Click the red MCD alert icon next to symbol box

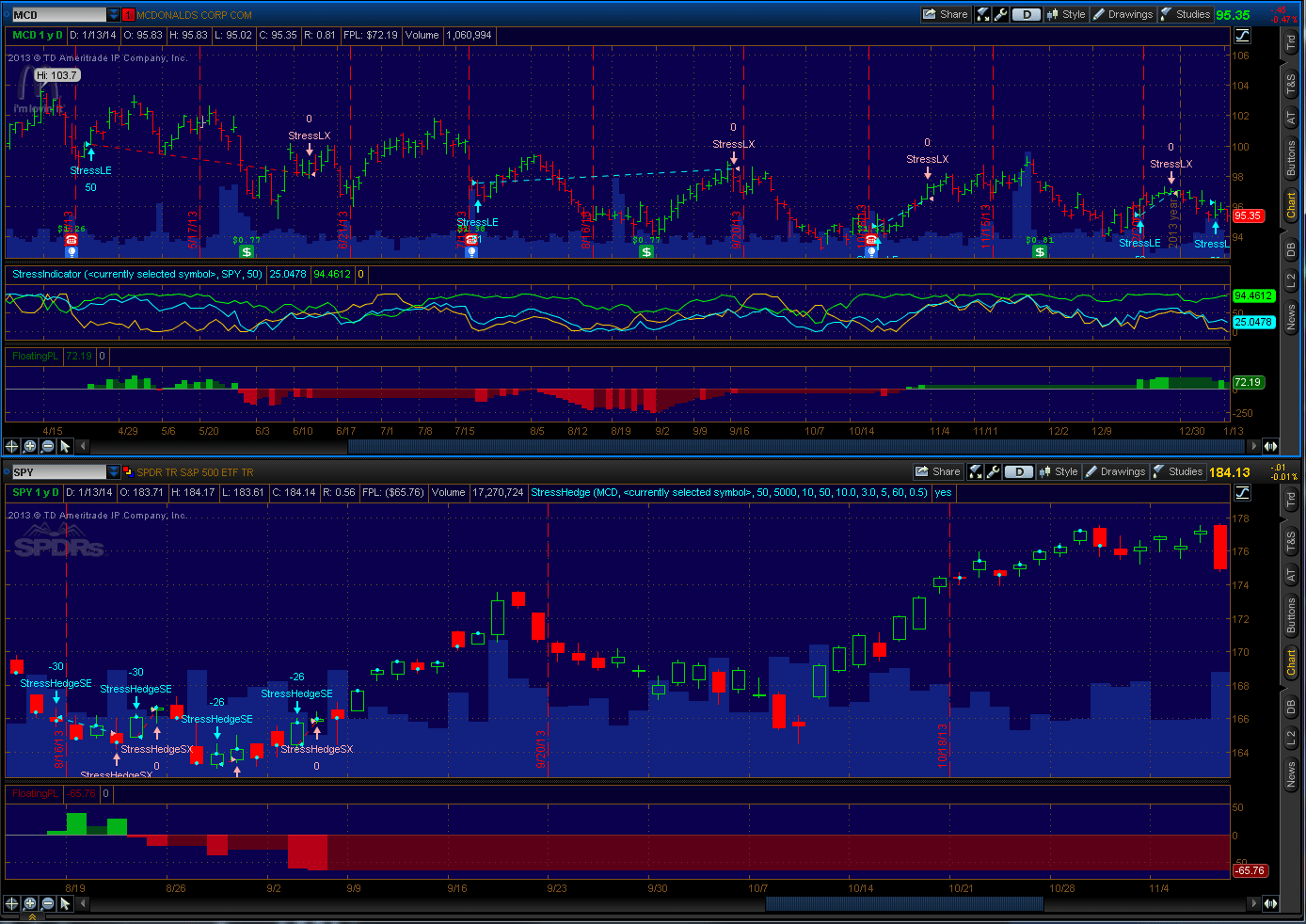point(129,15)
